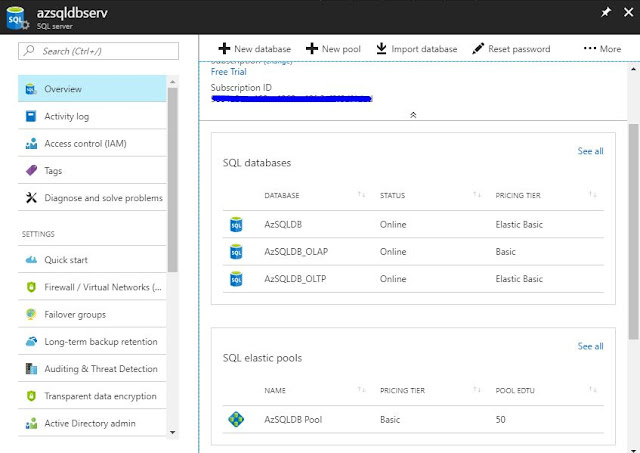The image size is (640, 453).
Task: Open Activity log
Action: (x=92, y=116)
